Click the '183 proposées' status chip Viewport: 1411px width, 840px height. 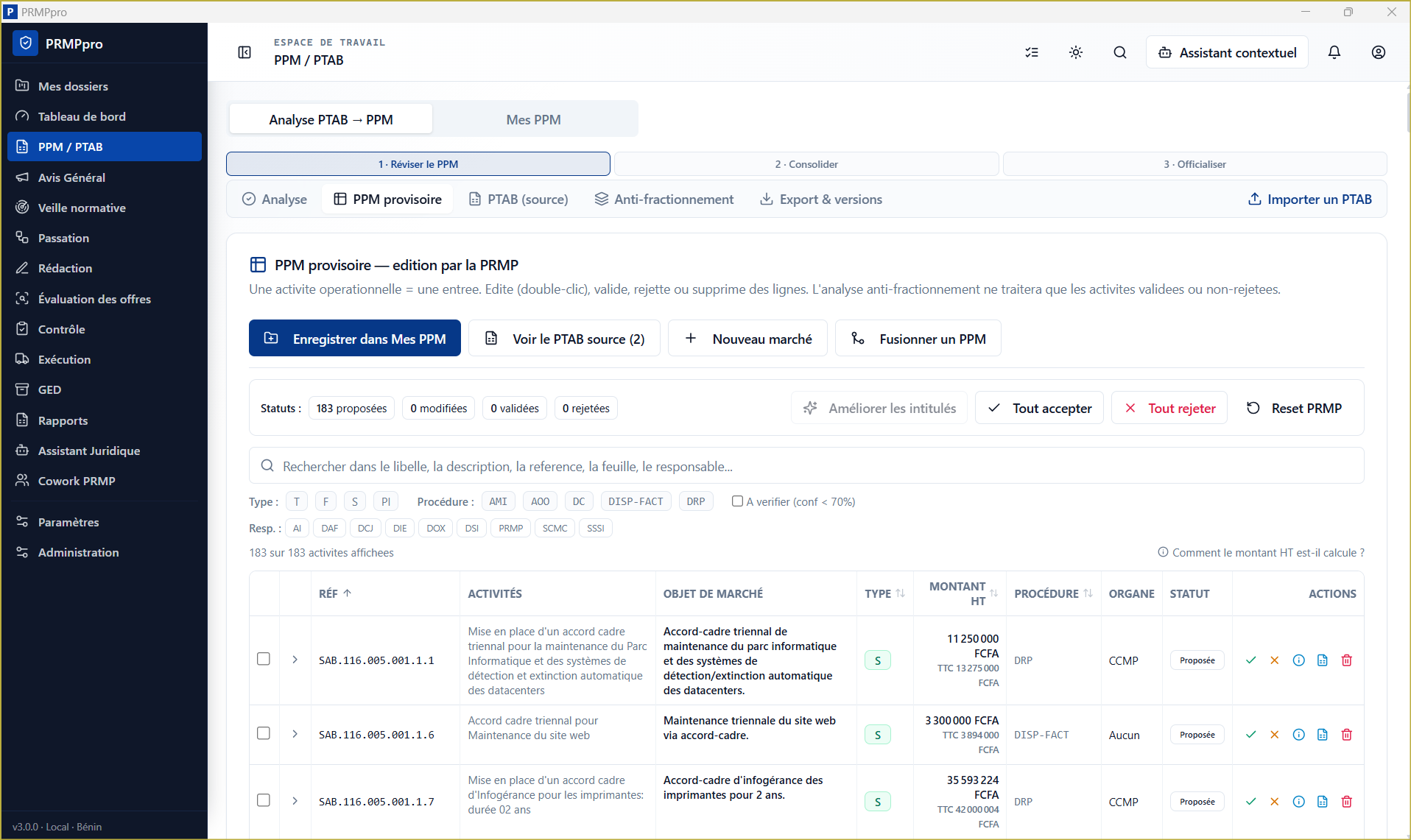[x=351, y=408]
